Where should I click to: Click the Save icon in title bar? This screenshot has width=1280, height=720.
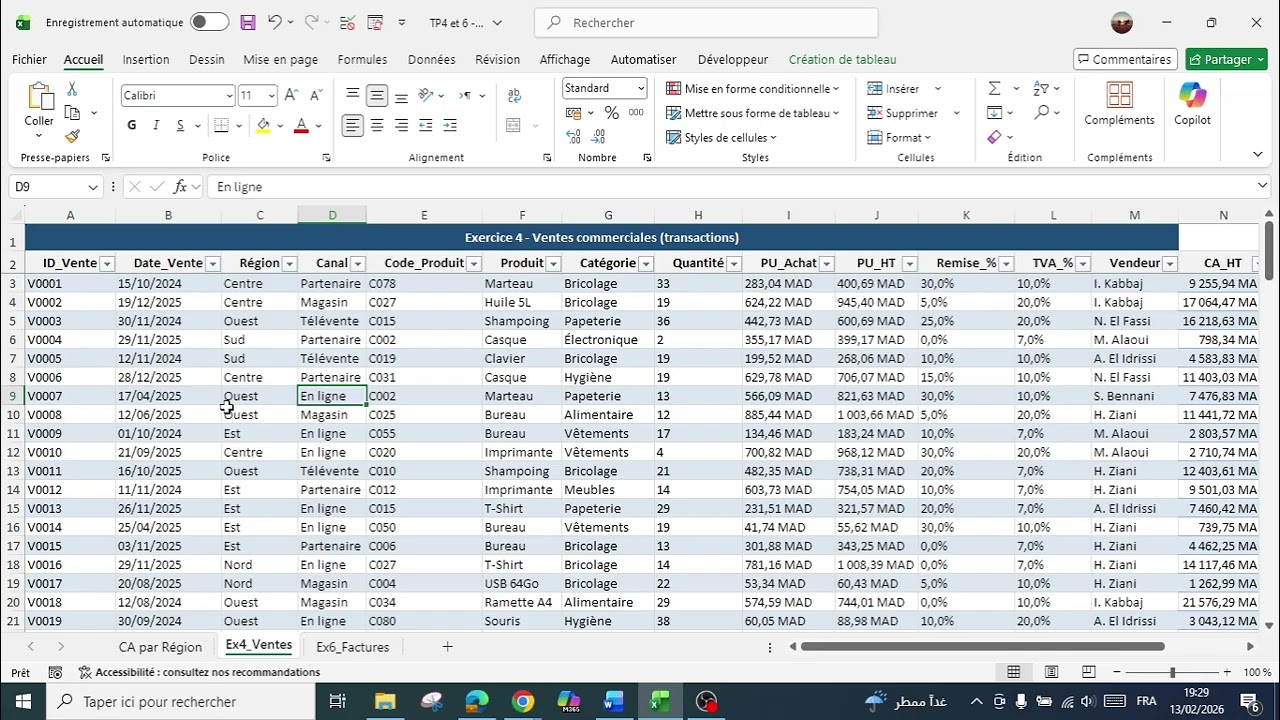[248, 22]
